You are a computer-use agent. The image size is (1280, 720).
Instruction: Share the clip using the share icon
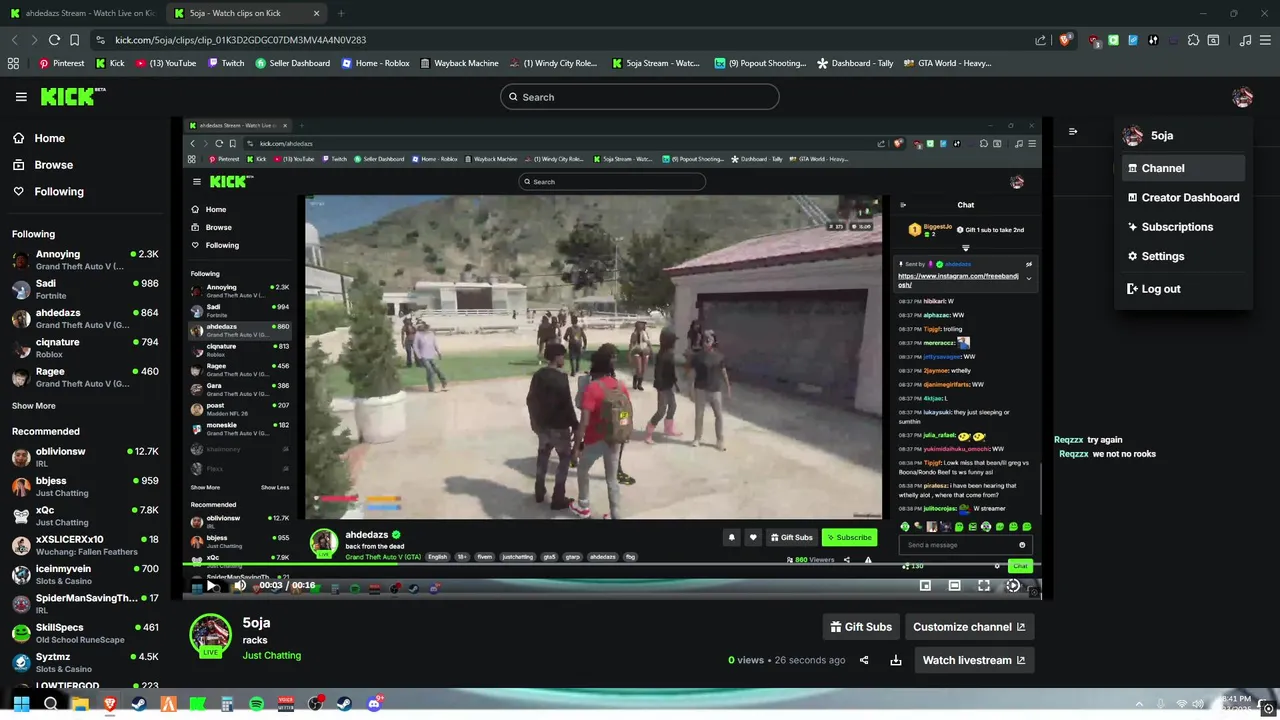click(x=864, y=660)
